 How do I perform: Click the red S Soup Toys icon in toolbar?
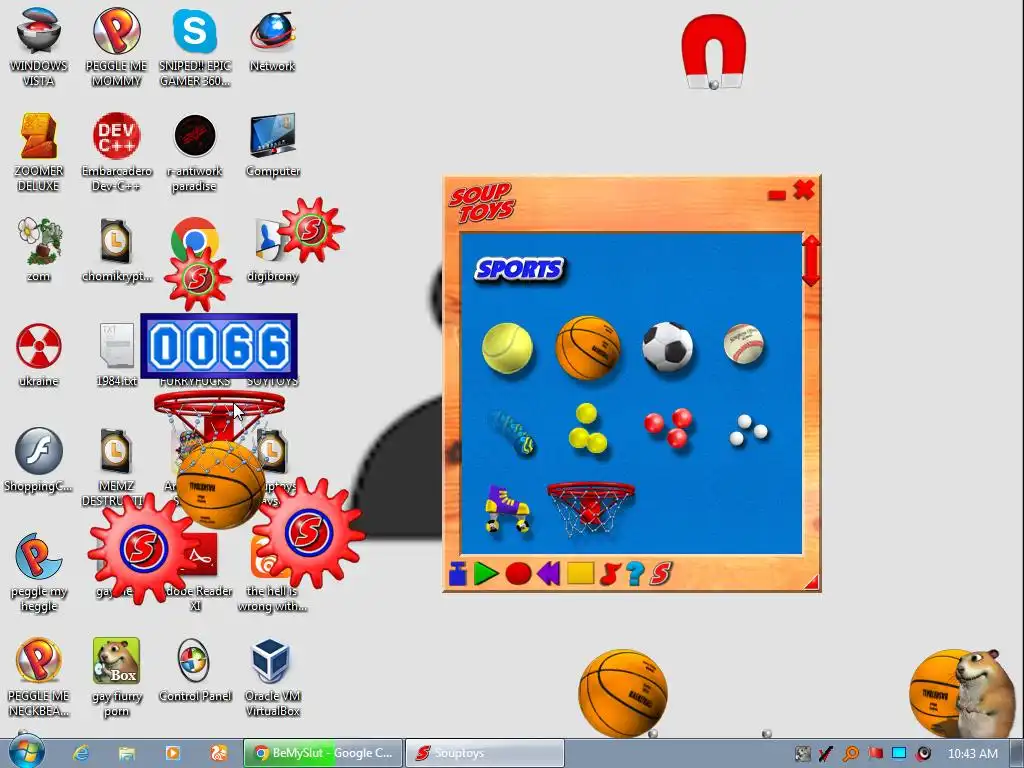pyautogui.click(x=660, y=574)
